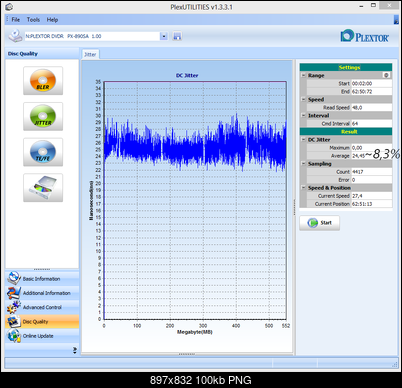Collapse the Range settings group

pos(303,75)
